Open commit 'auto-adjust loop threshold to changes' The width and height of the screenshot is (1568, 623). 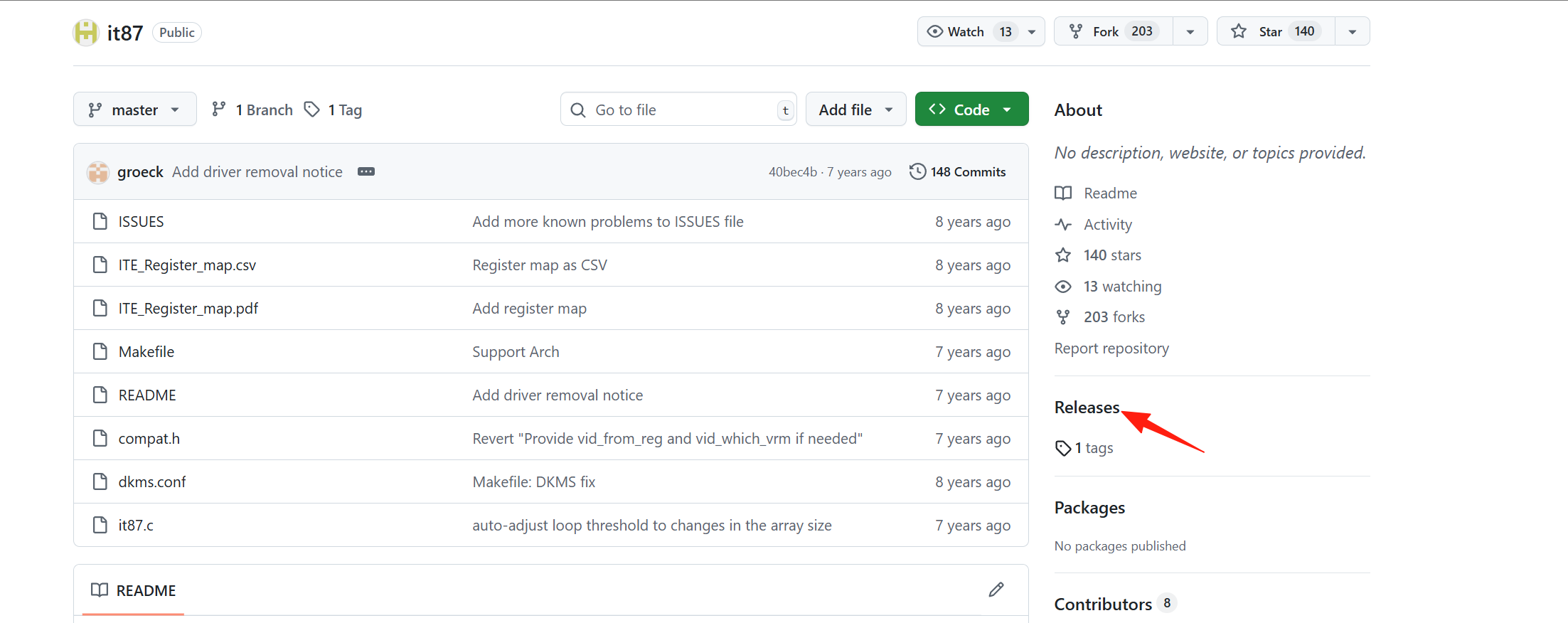652,526
